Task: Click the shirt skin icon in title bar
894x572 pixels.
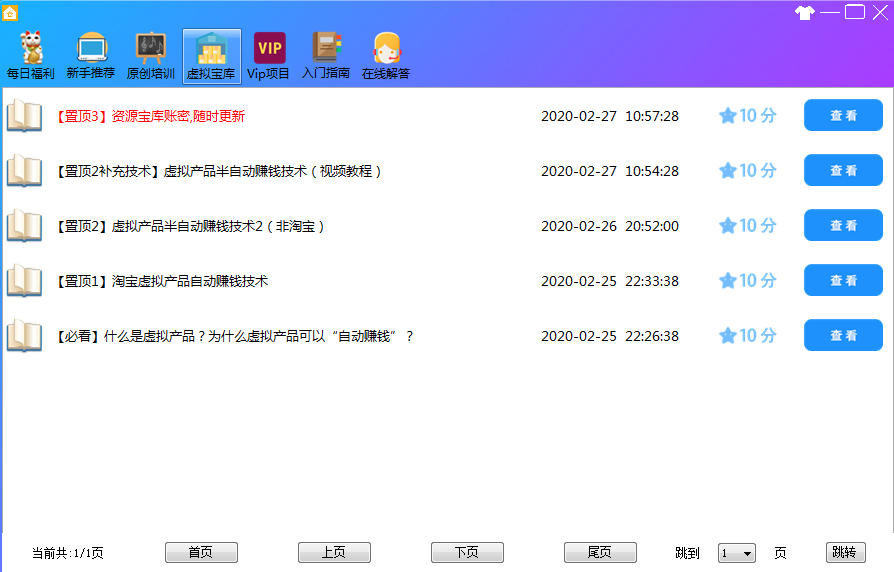Action: (x=804, y=13)
